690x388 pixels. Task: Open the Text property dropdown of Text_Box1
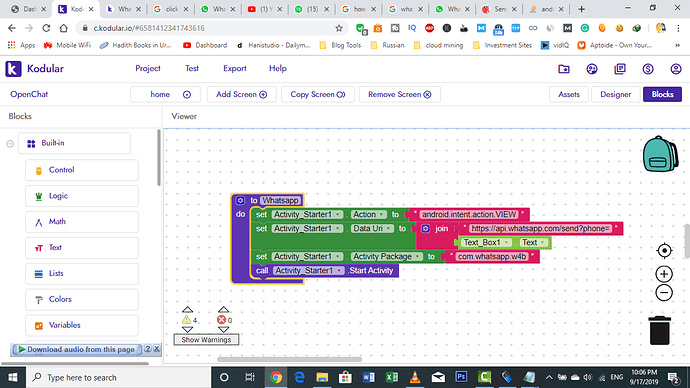(533, 242)
